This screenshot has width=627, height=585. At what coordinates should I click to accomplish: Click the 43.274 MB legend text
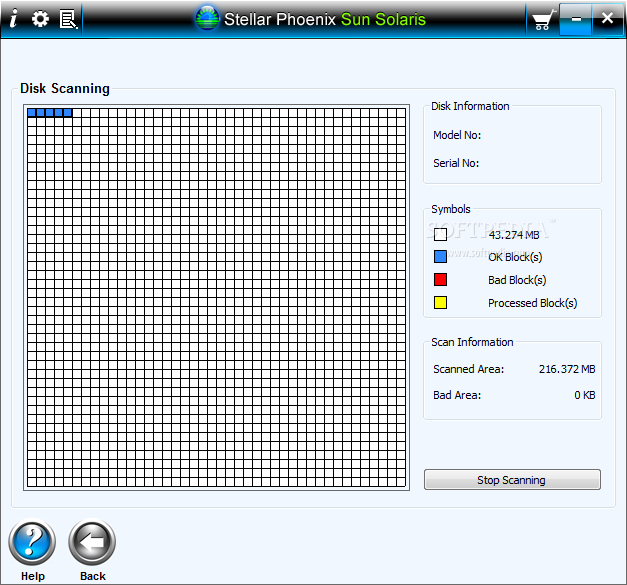(x=514, y=235)
